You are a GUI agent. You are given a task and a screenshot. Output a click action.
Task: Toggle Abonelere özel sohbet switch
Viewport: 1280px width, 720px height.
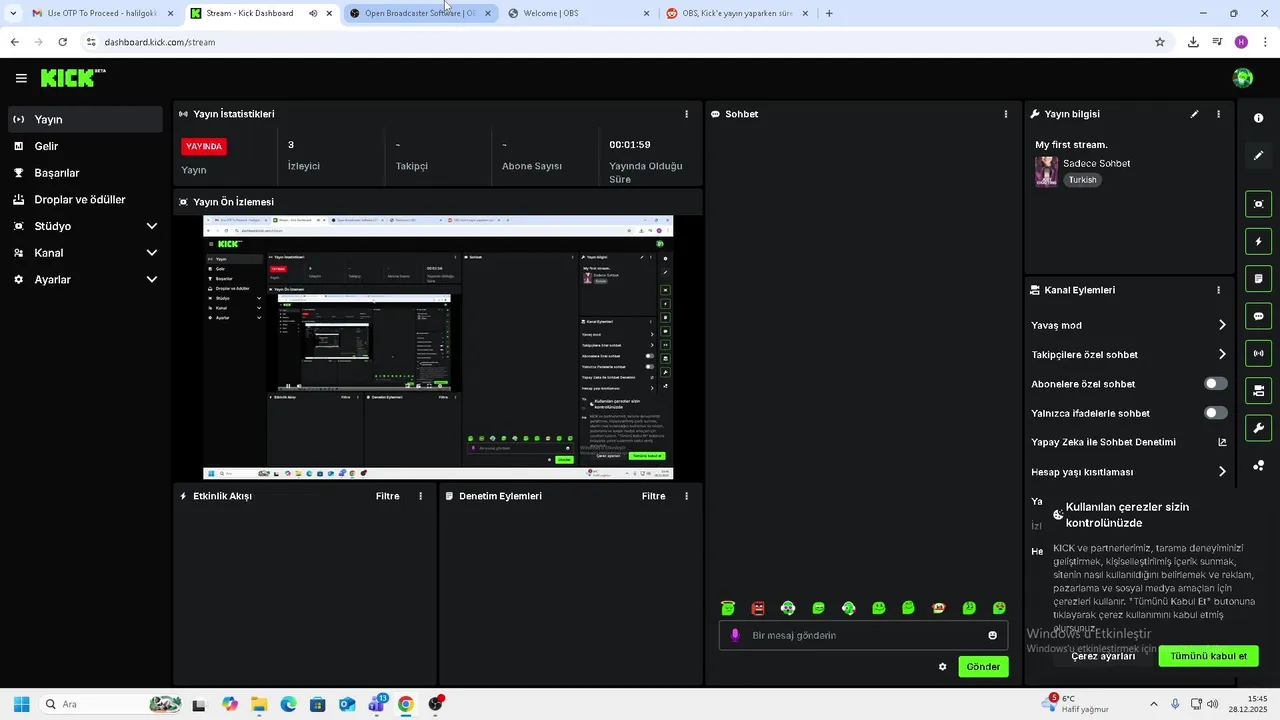pyautogui.click(x=1216, y=384)
